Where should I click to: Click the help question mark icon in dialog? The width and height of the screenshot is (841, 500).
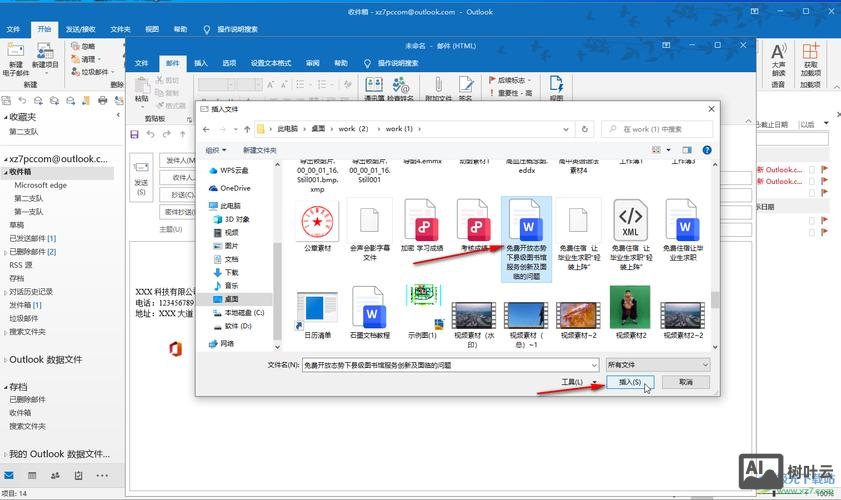pos(707,150)
